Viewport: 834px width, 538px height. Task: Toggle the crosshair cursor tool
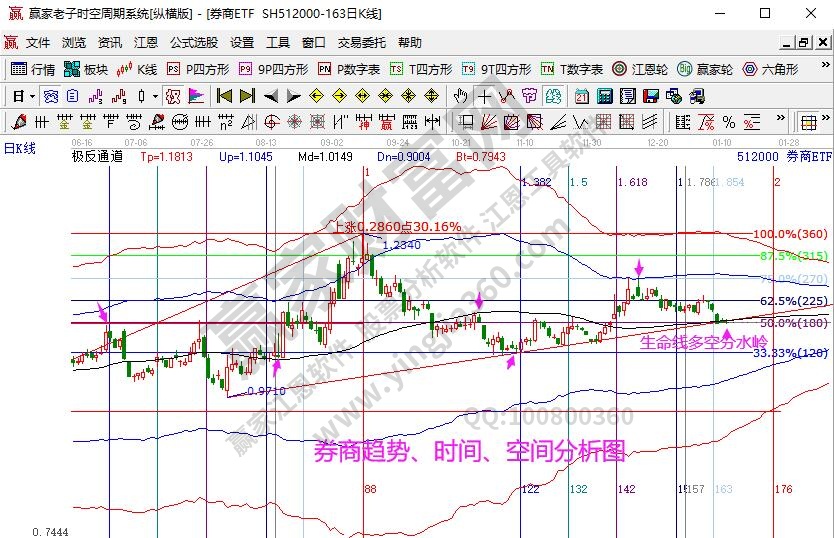click(484, 96)
